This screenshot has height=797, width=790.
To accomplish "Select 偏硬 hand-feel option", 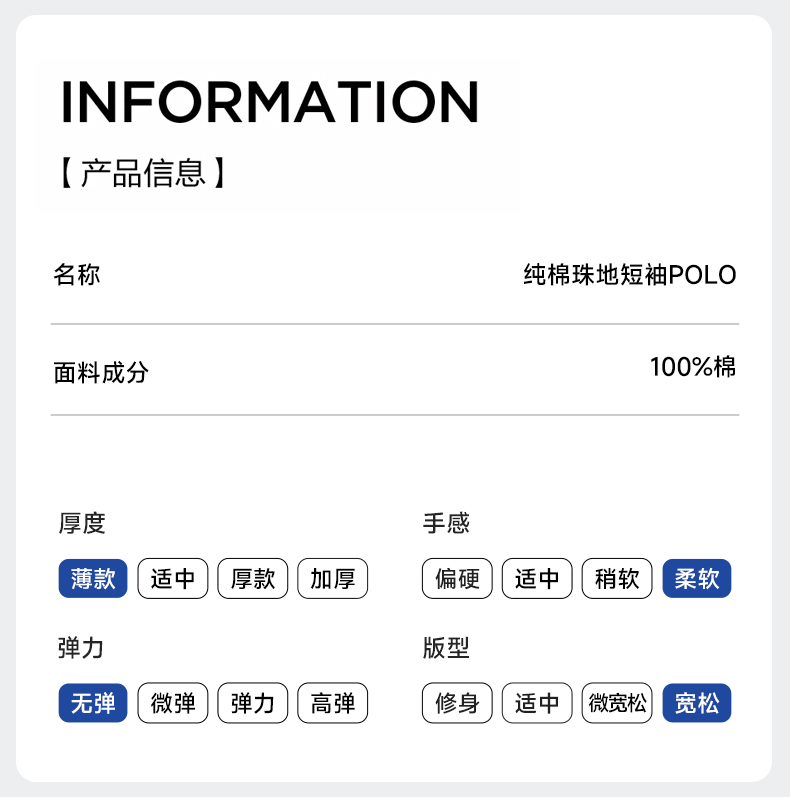I will [x=457, y=579].
